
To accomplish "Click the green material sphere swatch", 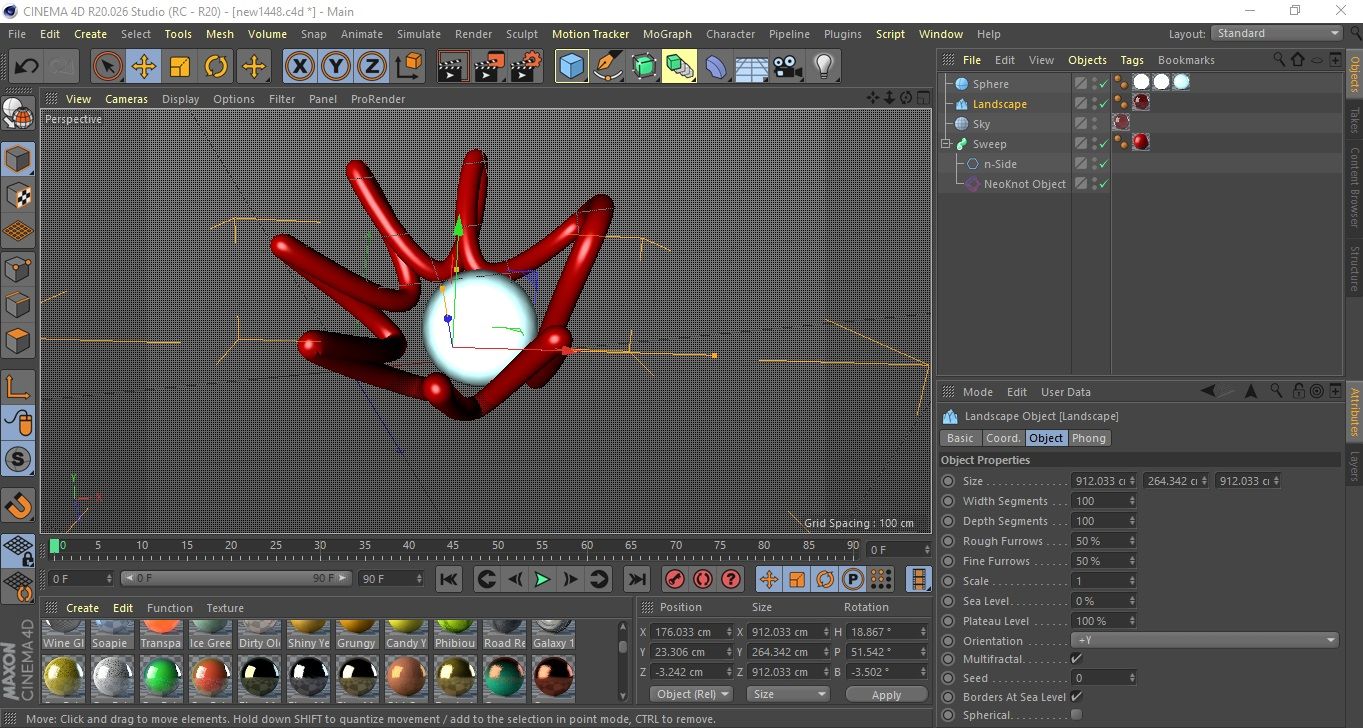I will [160, 678].
